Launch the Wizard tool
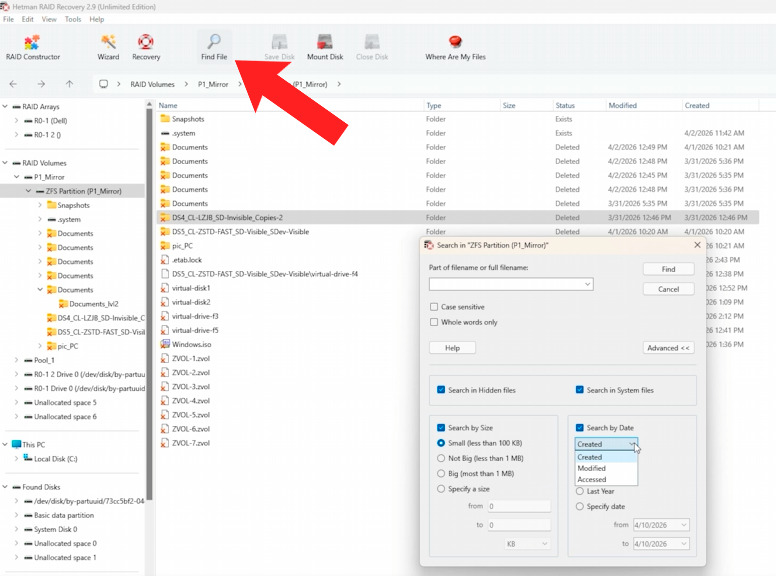This screenshot has height=576, width=776. point(108,48)
